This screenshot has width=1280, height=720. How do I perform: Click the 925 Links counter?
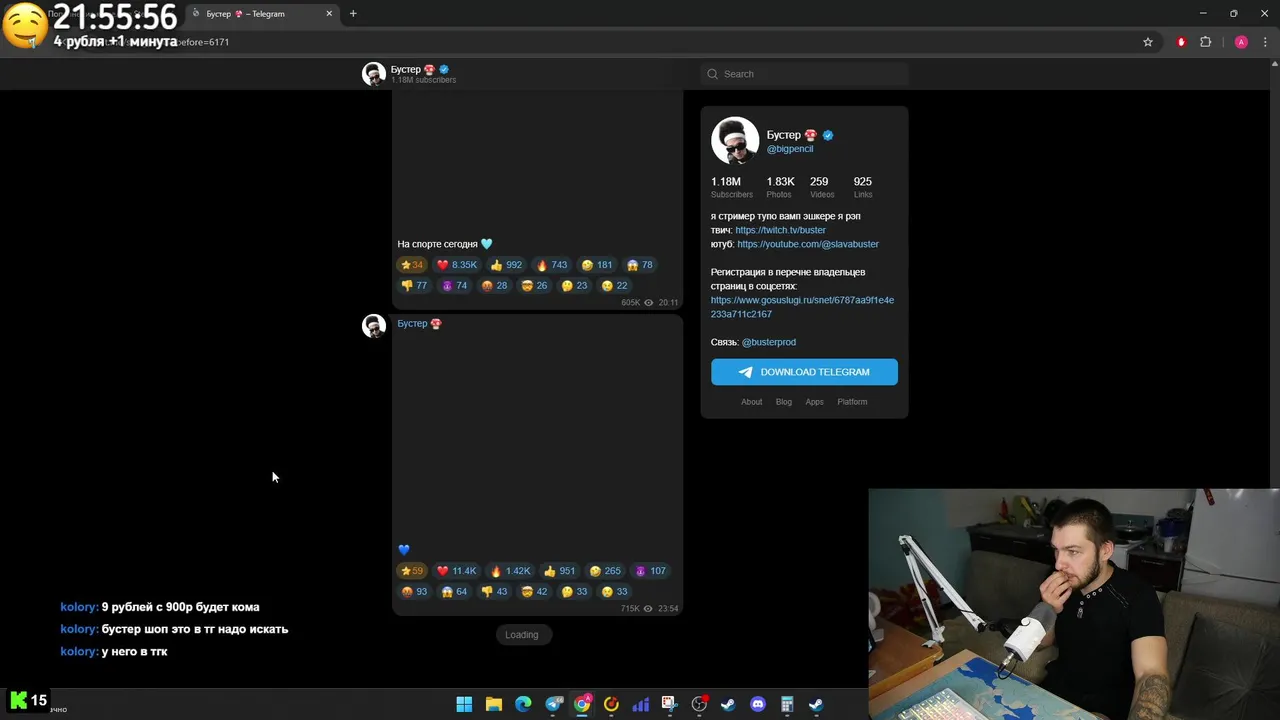863,187
